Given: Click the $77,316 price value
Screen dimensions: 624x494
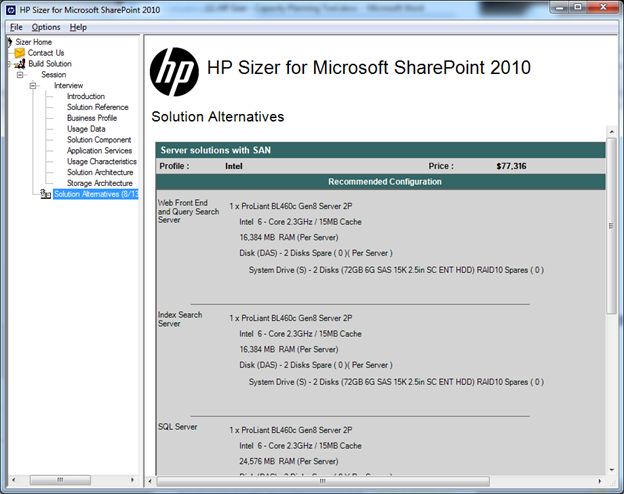Looking at the screenshot, I should (511, 166).
